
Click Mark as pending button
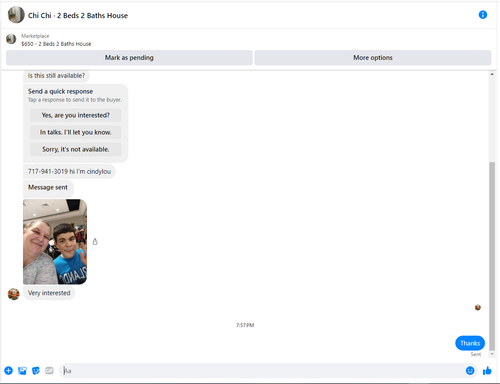pyautogui.click(x=129, y=58)
